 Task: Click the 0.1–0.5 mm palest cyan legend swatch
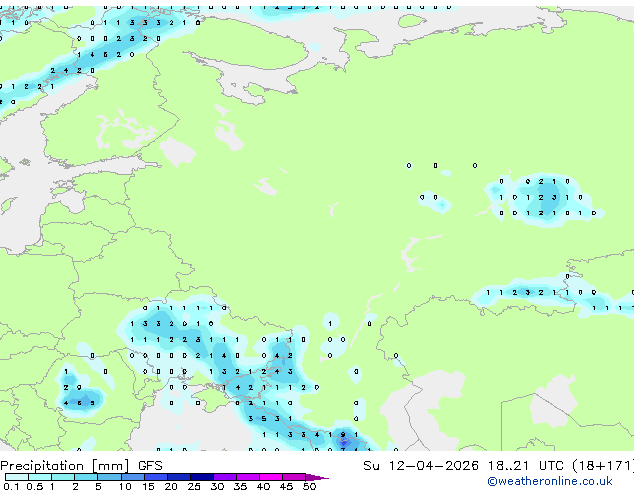click(x=17, y=477)
